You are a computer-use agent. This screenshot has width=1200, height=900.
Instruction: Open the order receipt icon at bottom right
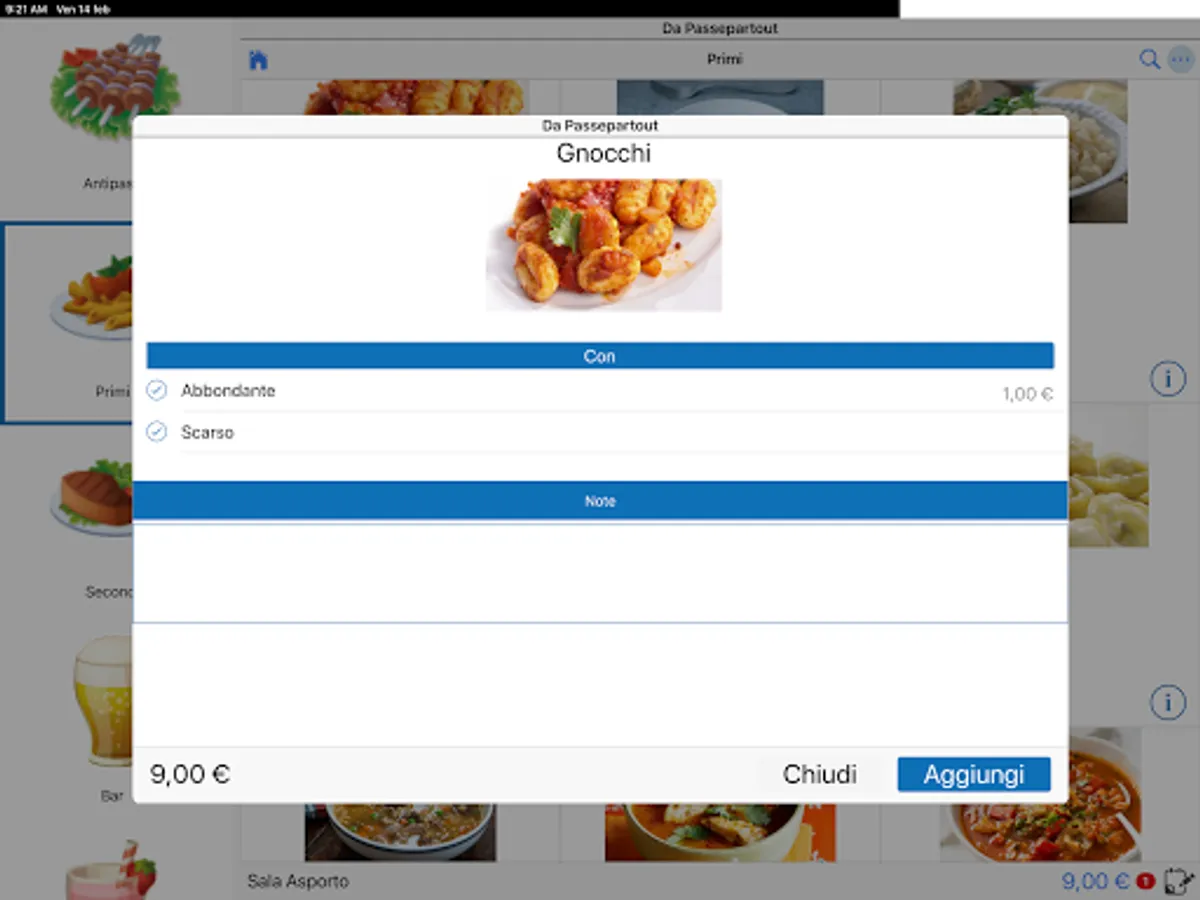pyautogui.click(x=1179, y=881)
